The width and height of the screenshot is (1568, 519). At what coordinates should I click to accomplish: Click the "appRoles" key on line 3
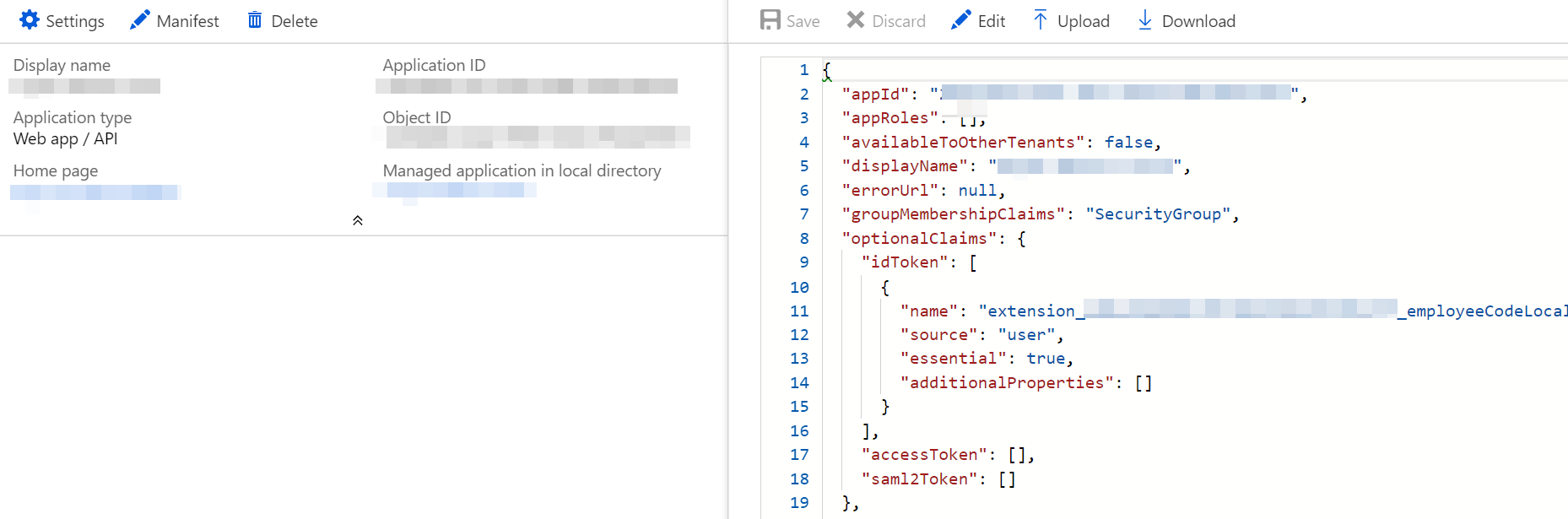pos(890,118)
